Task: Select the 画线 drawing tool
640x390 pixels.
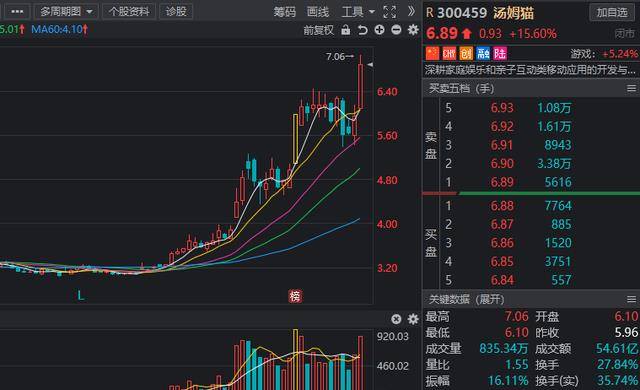Action: coord(318,12)
